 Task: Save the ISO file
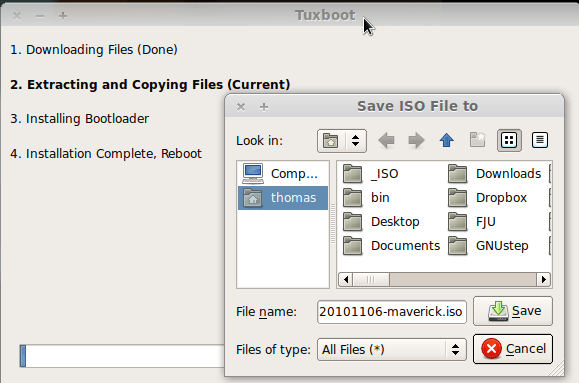(x=513, y=311)
